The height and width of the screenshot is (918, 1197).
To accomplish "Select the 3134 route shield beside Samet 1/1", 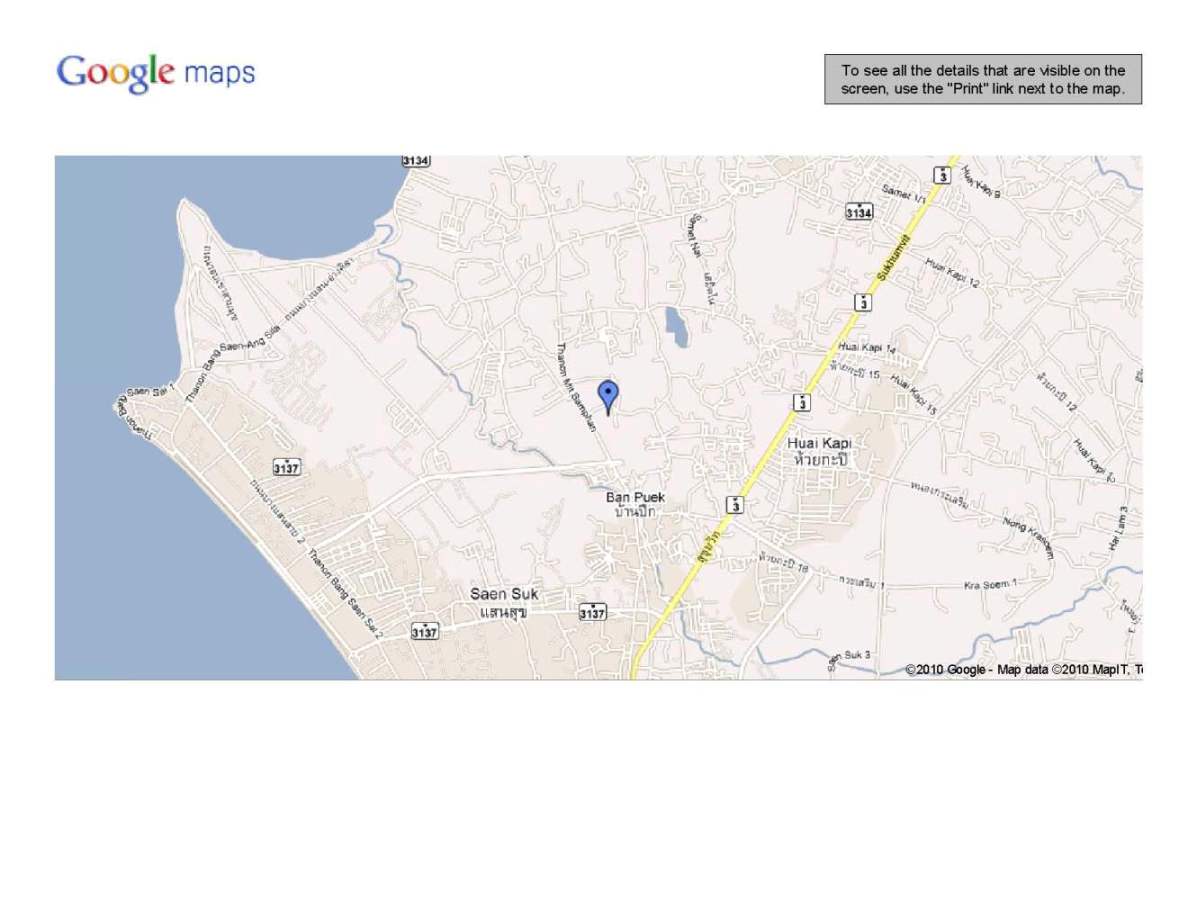I will (x=859, y=212).
